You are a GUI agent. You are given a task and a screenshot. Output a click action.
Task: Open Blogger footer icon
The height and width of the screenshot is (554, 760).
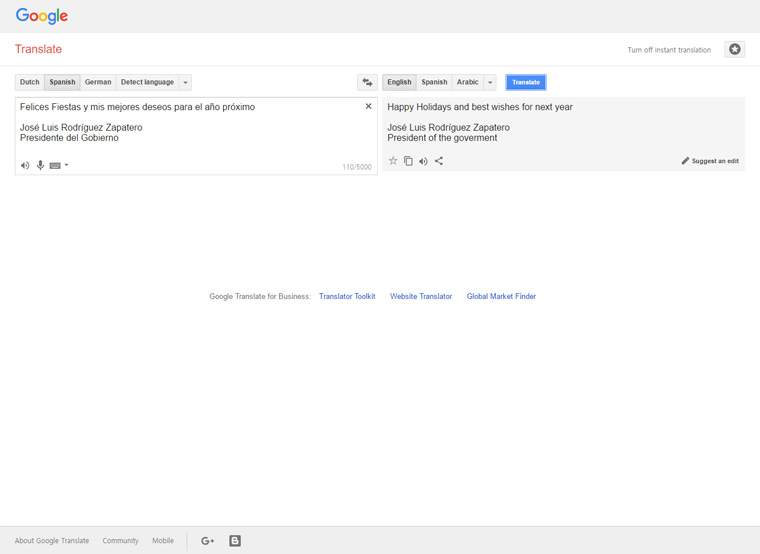click(235, 541)
